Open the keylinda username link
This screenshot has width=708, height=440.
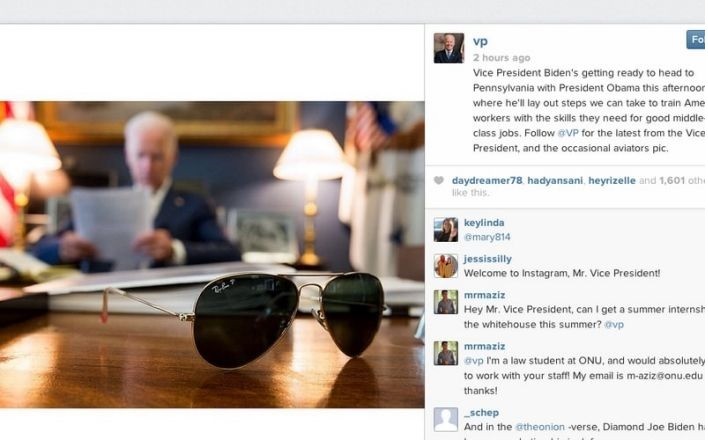click(x=484, y=223)
